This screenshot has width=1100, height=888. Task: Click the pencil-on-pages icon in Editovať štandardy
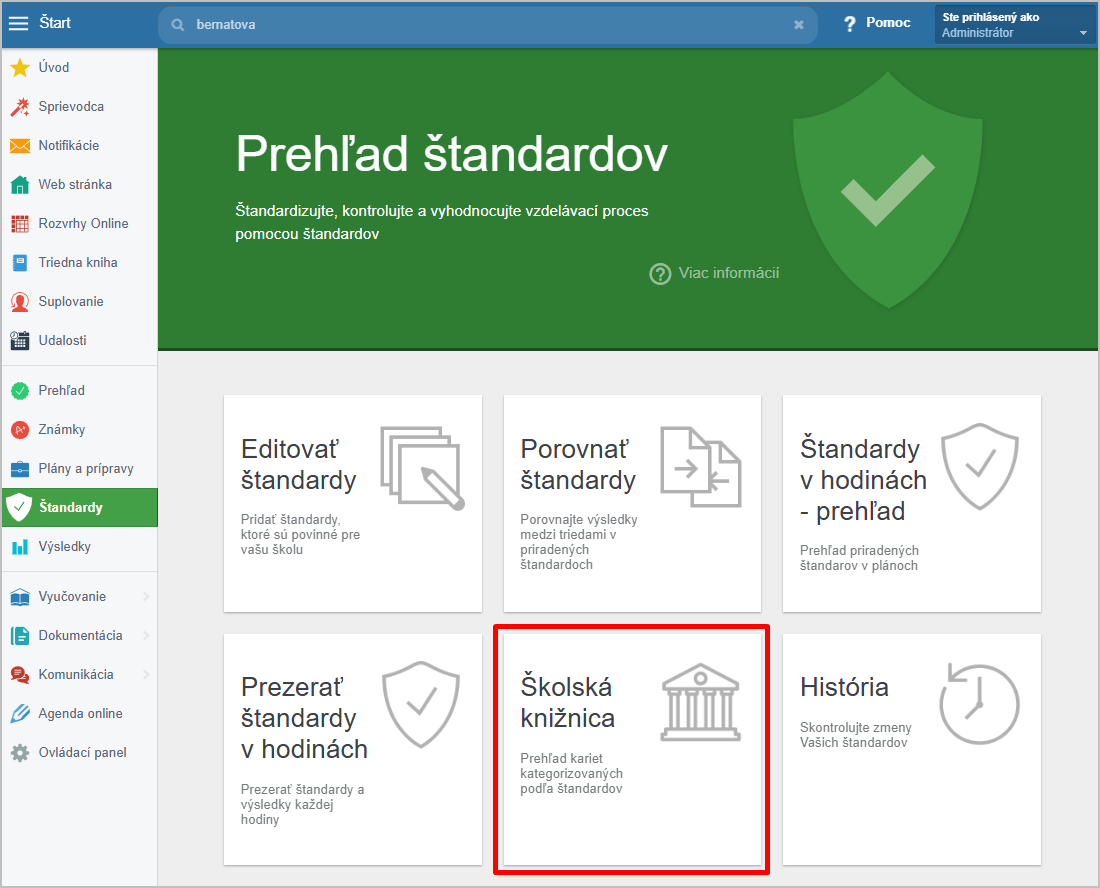pos(422,468)
